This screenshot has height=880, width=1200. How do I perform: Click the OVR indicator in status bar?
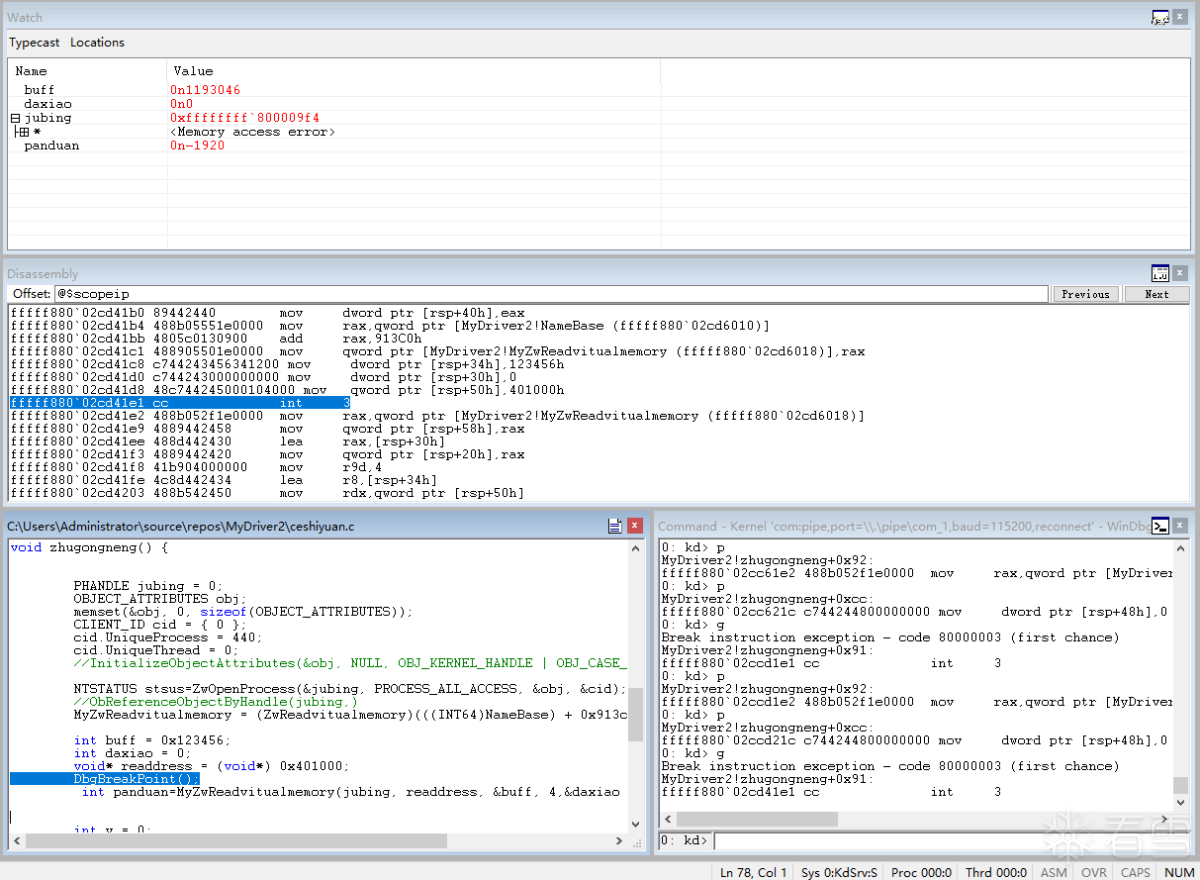(1094, 872)
